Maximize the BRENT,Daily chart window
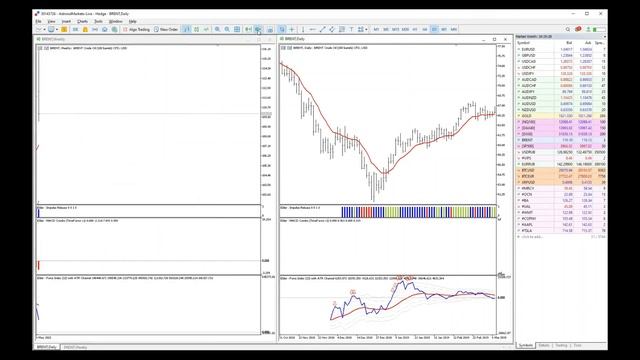The image size is (640, 360). click(x=494, y=39)
